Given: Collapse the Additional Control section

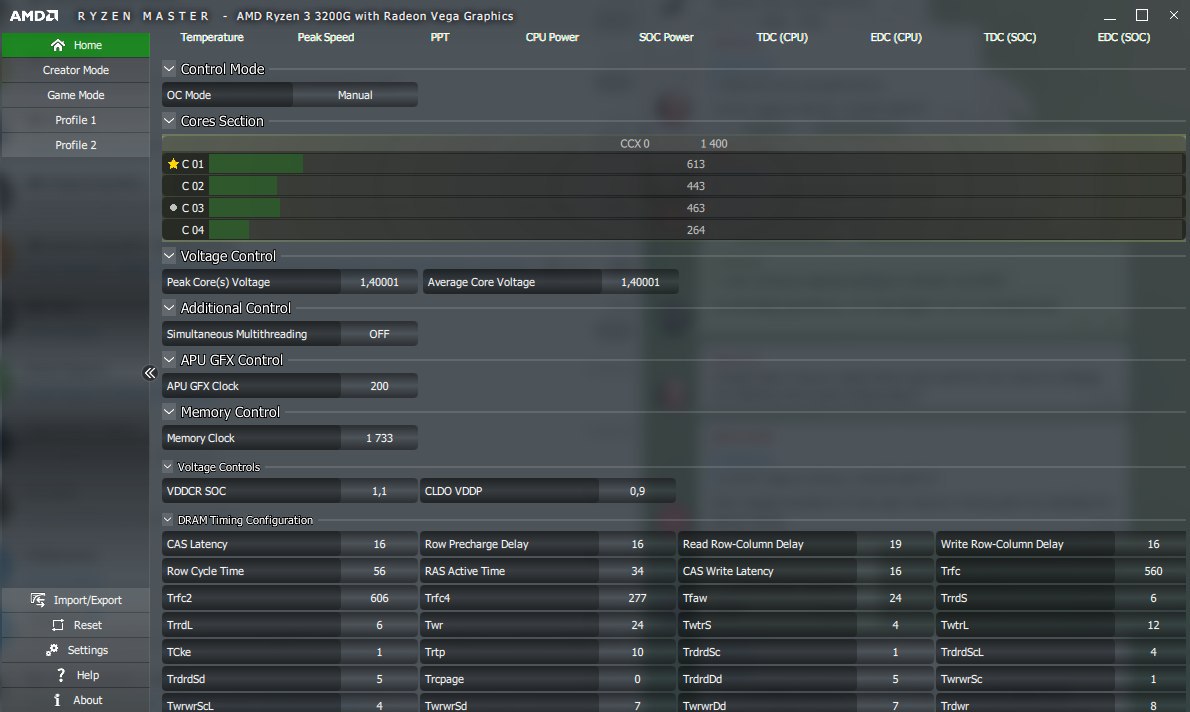Looking at the screenshot, I should 169,307.
